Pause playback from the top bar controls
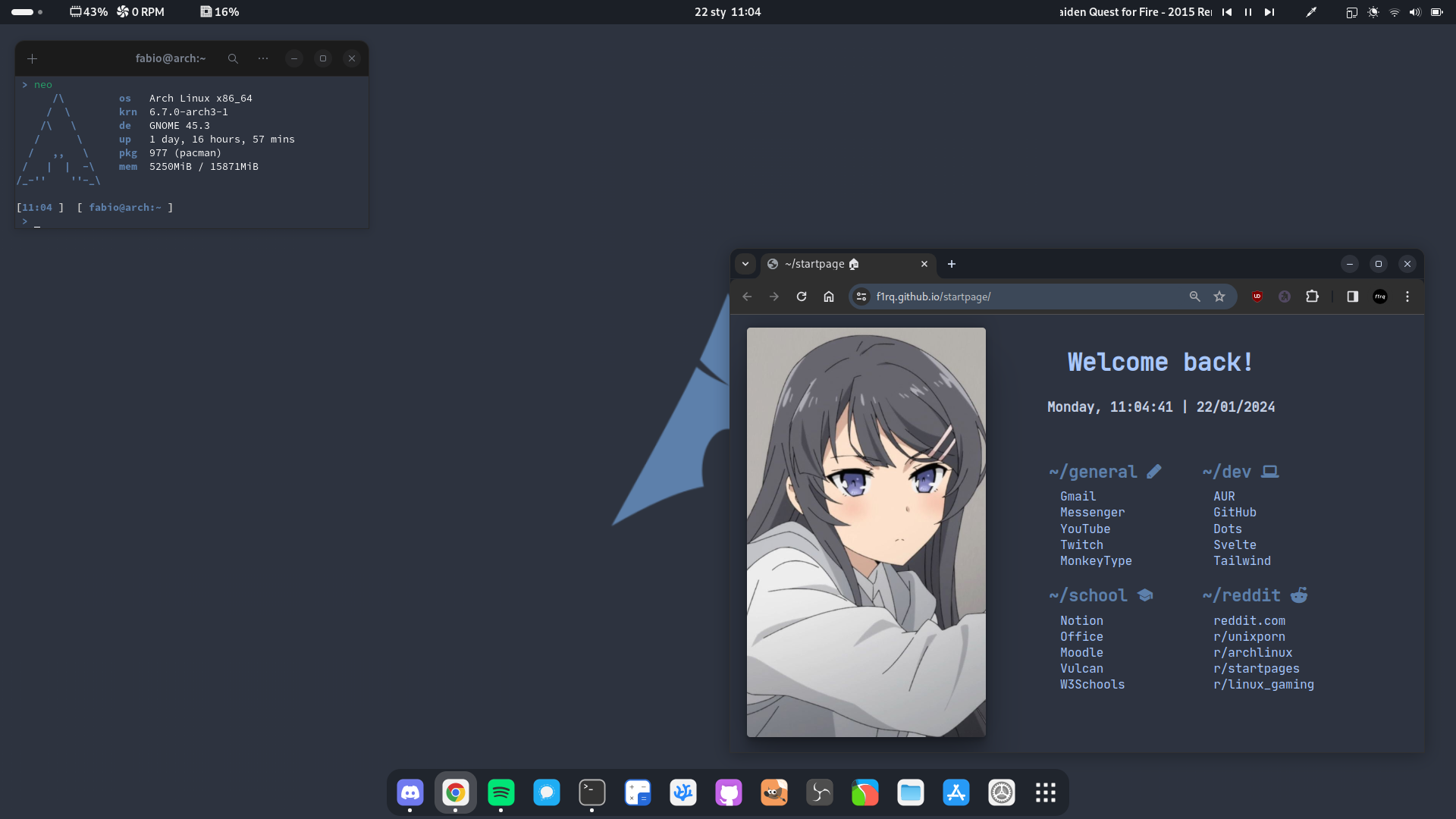The image size is (1456, 819). (1248, 12)
